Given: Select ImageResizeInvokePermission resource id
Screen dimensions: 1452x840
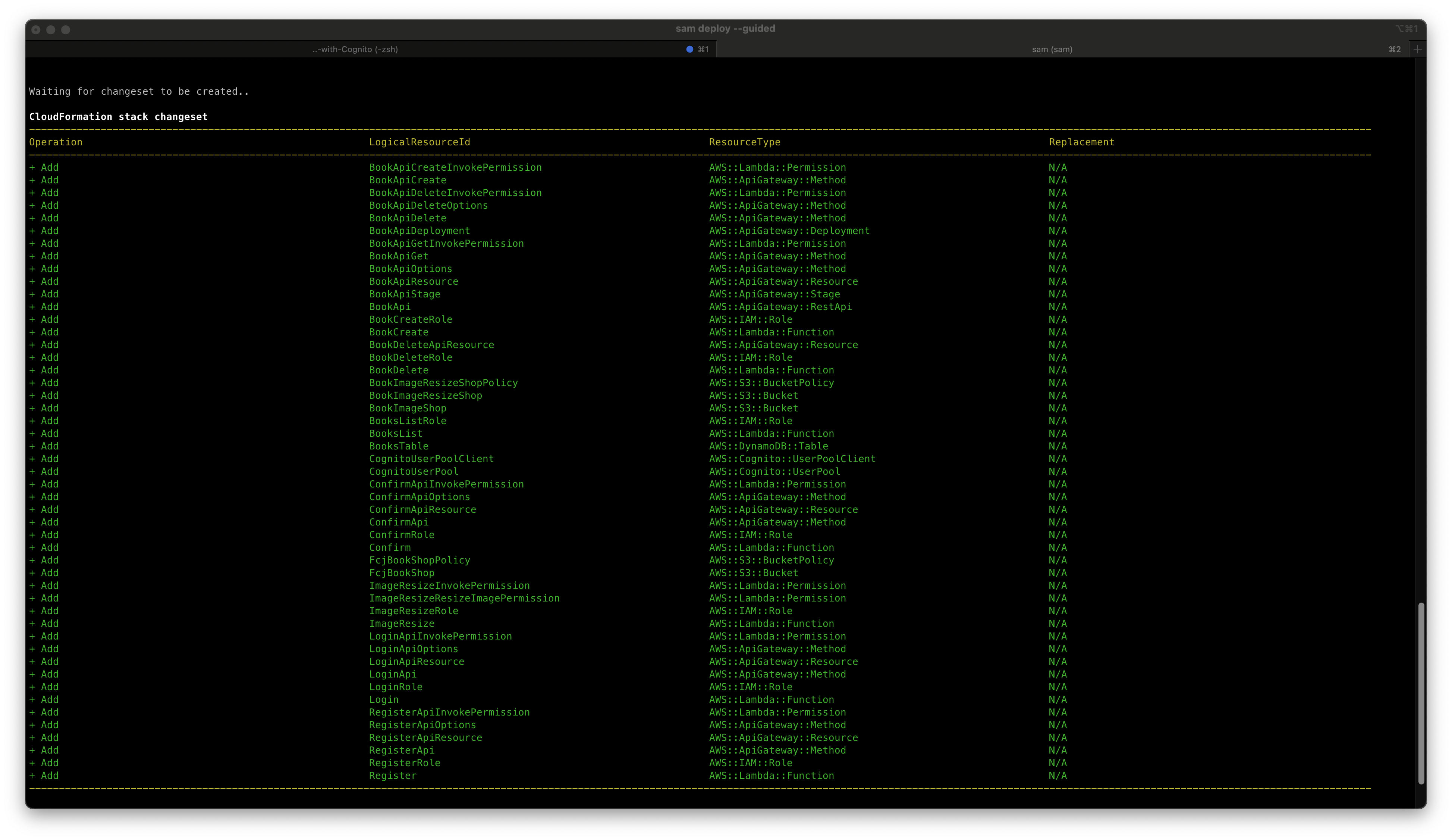Looking at the screenshot, I should tap(449, 585).
